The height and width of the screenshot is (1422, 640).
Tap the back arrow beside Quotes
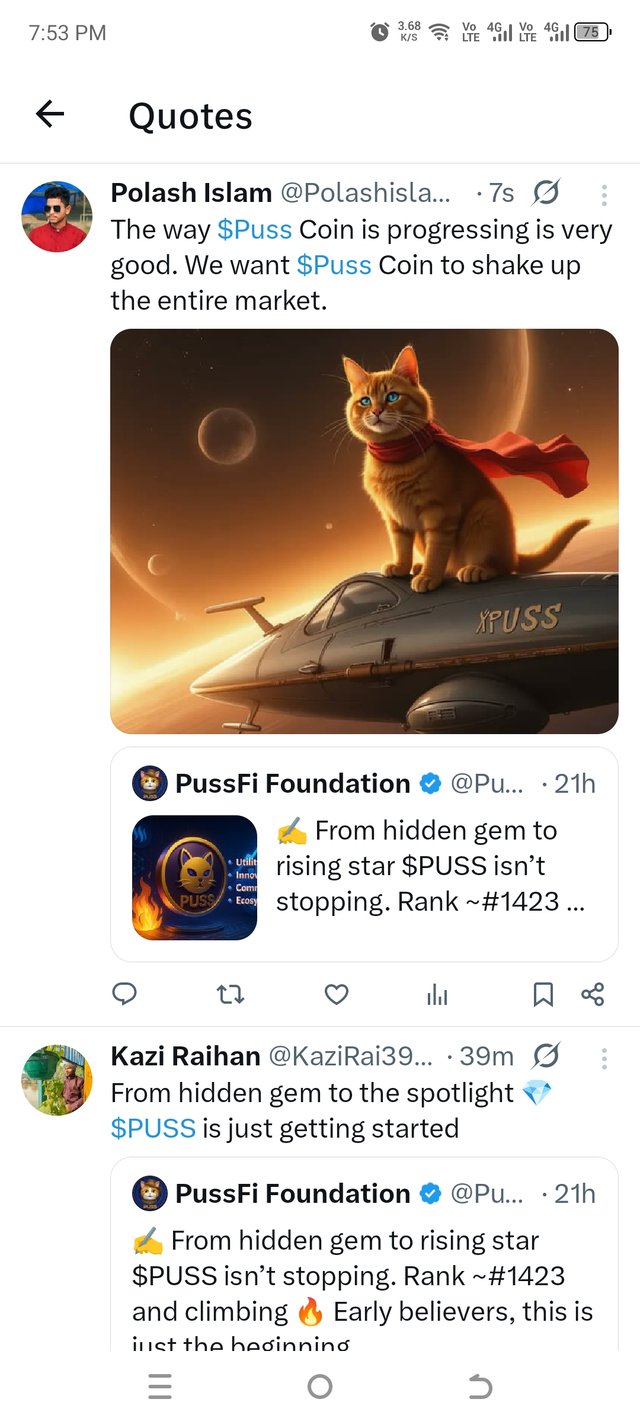[x=50, y=115]
